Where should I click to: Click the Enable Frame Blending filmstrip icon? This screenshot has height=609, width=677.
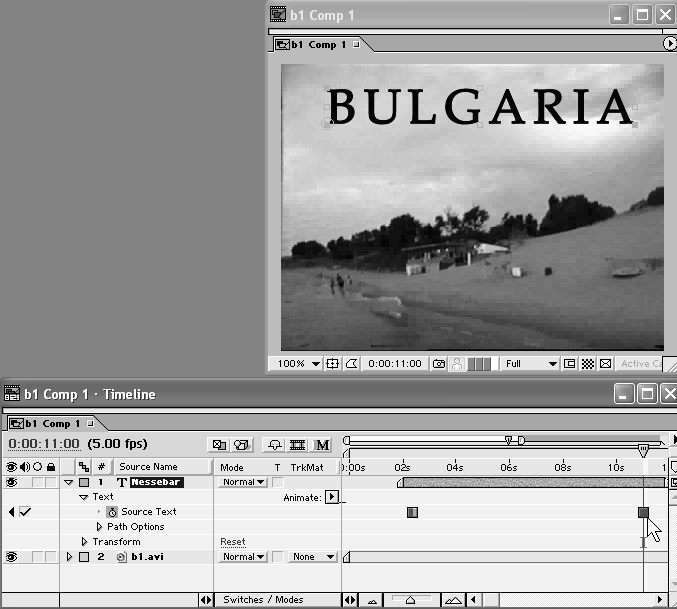point(298,444)
